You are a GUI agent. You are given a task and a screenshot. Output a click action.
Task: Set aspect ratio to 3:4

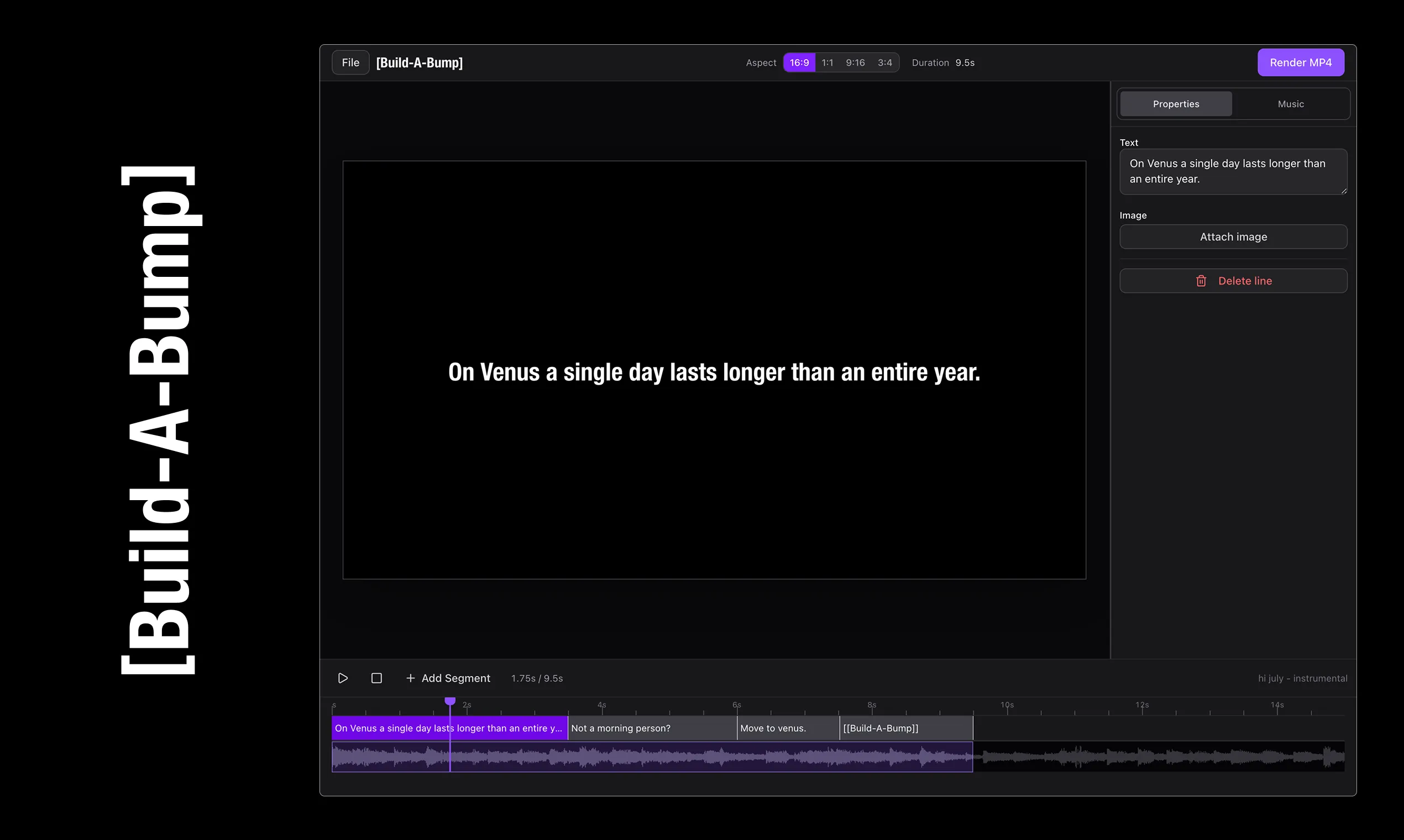point(884,62)
